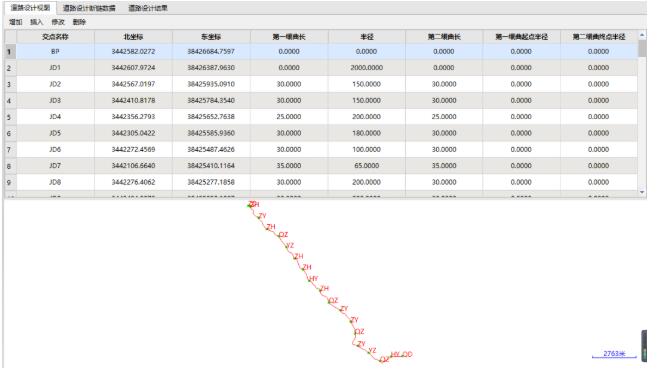658x377 pixels.
Task: Select row header number 2
Action: click(x=10, y=68)
